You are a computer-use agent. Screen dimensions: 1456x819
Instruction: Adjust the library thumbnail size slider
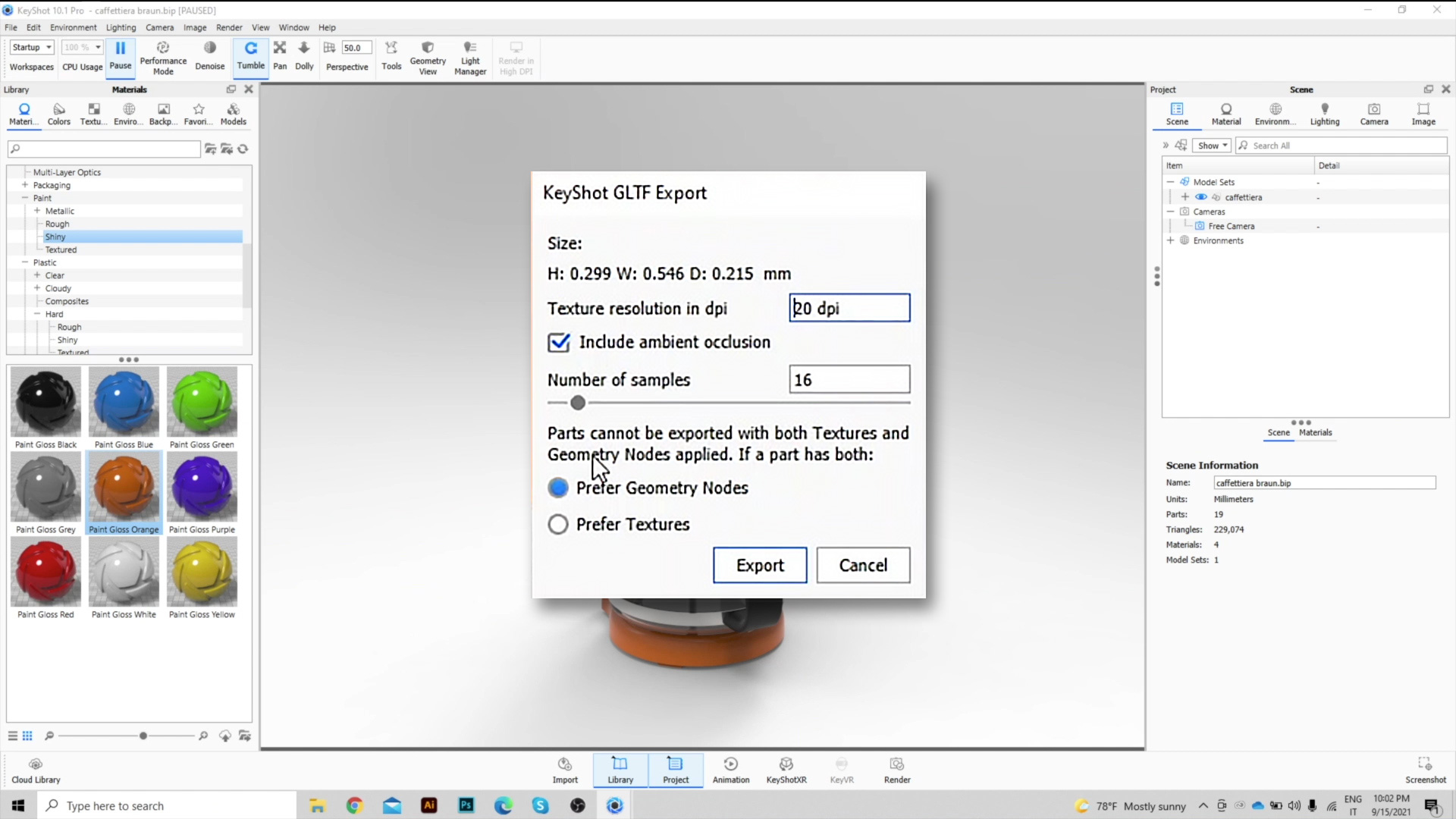143,736
